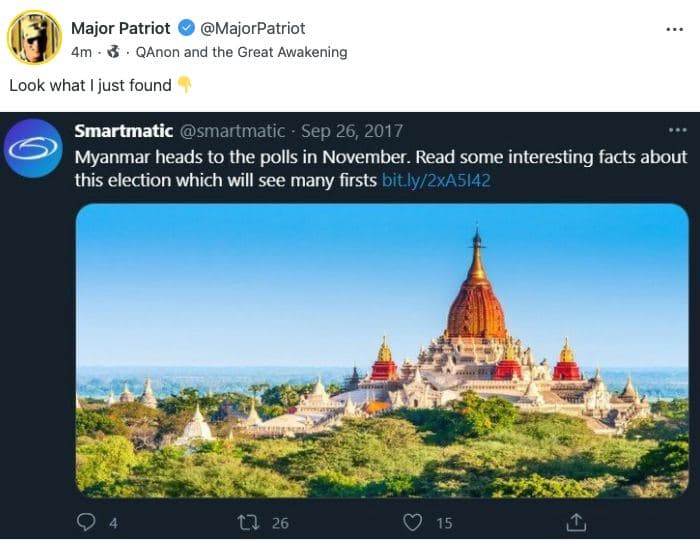Viewport: 700px width, 544px height.
Task: Click the 4m post timestamp
Action: pos(82,52)
